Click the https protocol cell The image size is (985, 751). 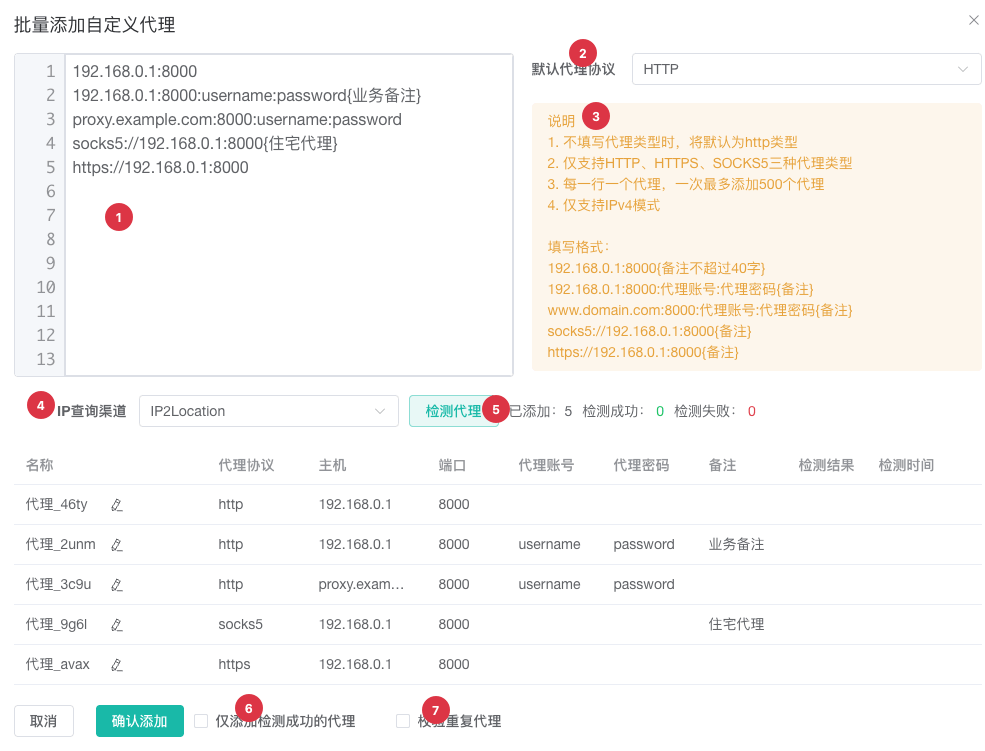pos(234,664)
